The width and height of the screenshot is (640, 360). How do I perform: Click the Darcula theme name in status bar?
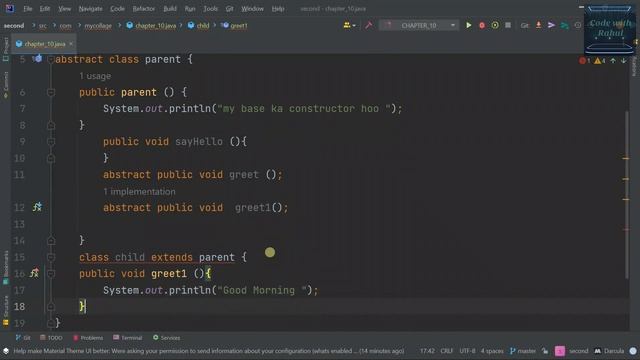(613, 351)
